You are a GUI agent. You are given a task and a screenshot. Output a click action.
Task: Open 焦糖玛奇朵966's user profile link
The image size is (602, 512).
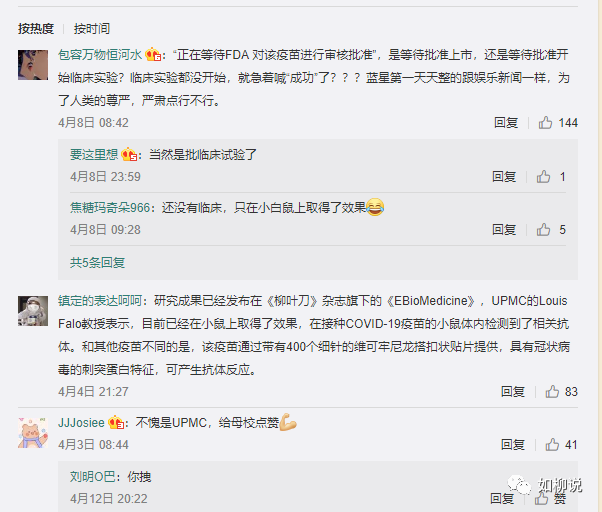pos(110,208)
